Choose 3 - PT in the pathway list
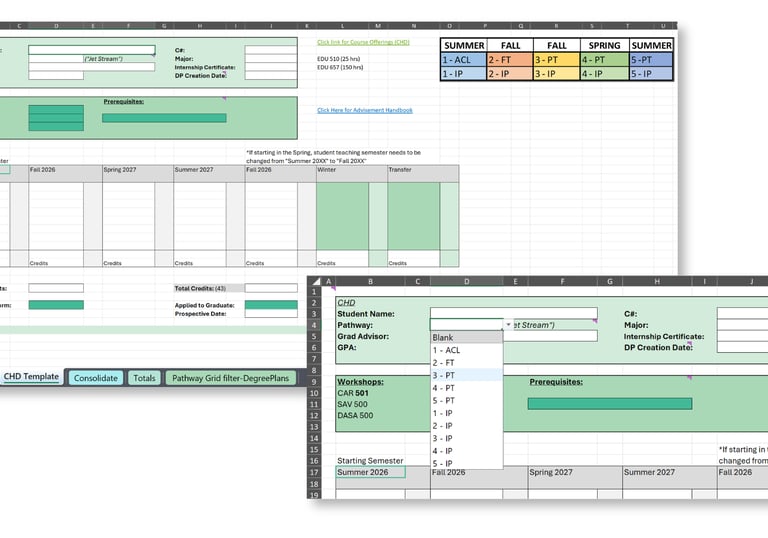The width and height of the screenshot is (768, 538). click(466, 375)
